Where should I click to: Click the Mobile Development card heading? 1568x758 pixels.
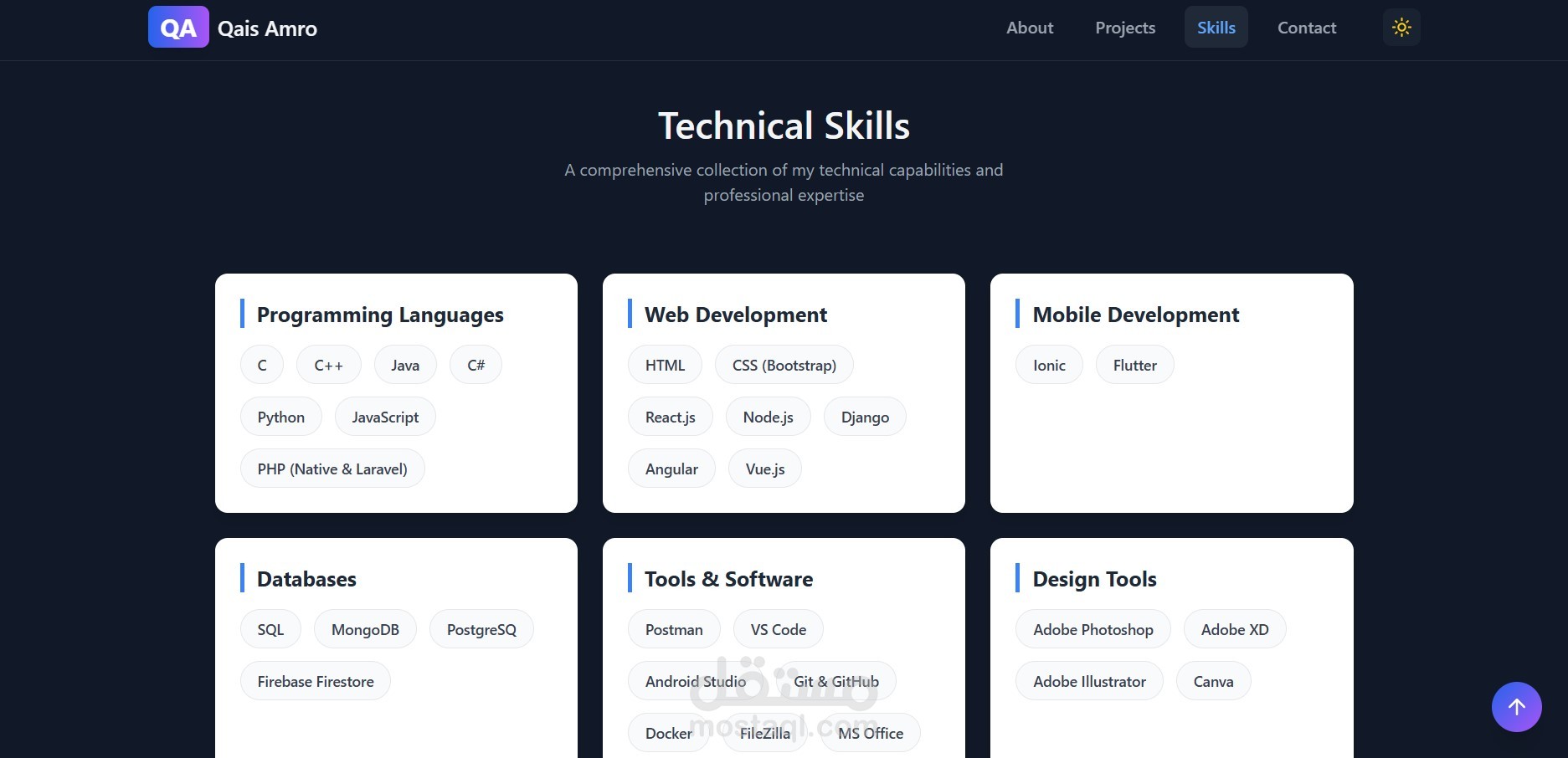point(1136,315)
